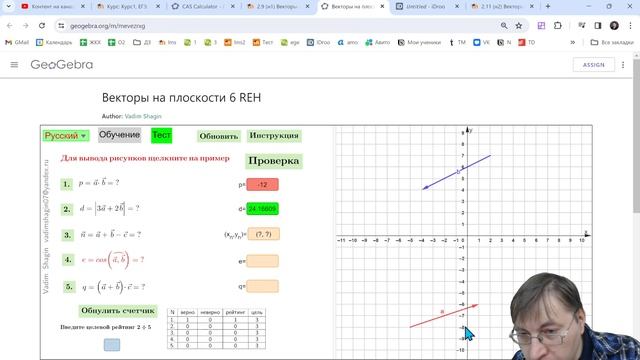Open the Chrome three-dot menu
The height and width of the screenshot is (360, 640).
[x=631, y=26]
